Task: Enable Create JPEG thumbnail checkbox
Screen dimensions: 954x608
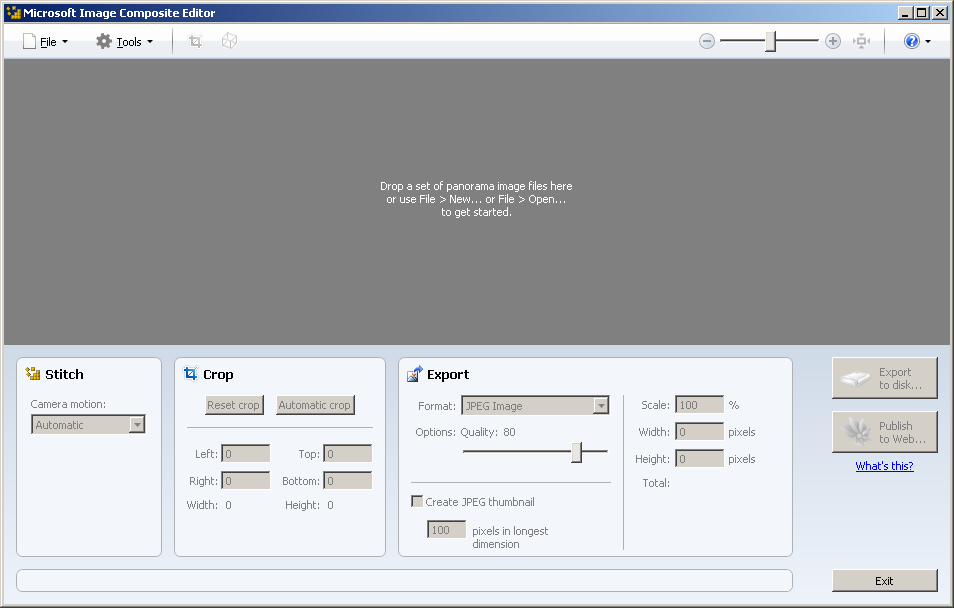Action: click(x=417, y=501)
